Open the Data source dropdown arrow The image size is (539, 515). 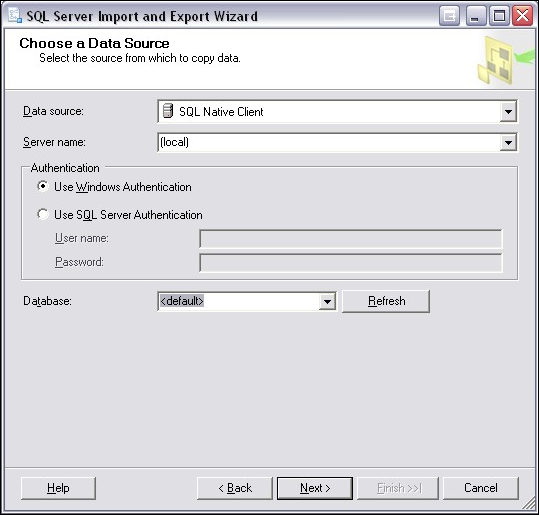tap(508, 111)
